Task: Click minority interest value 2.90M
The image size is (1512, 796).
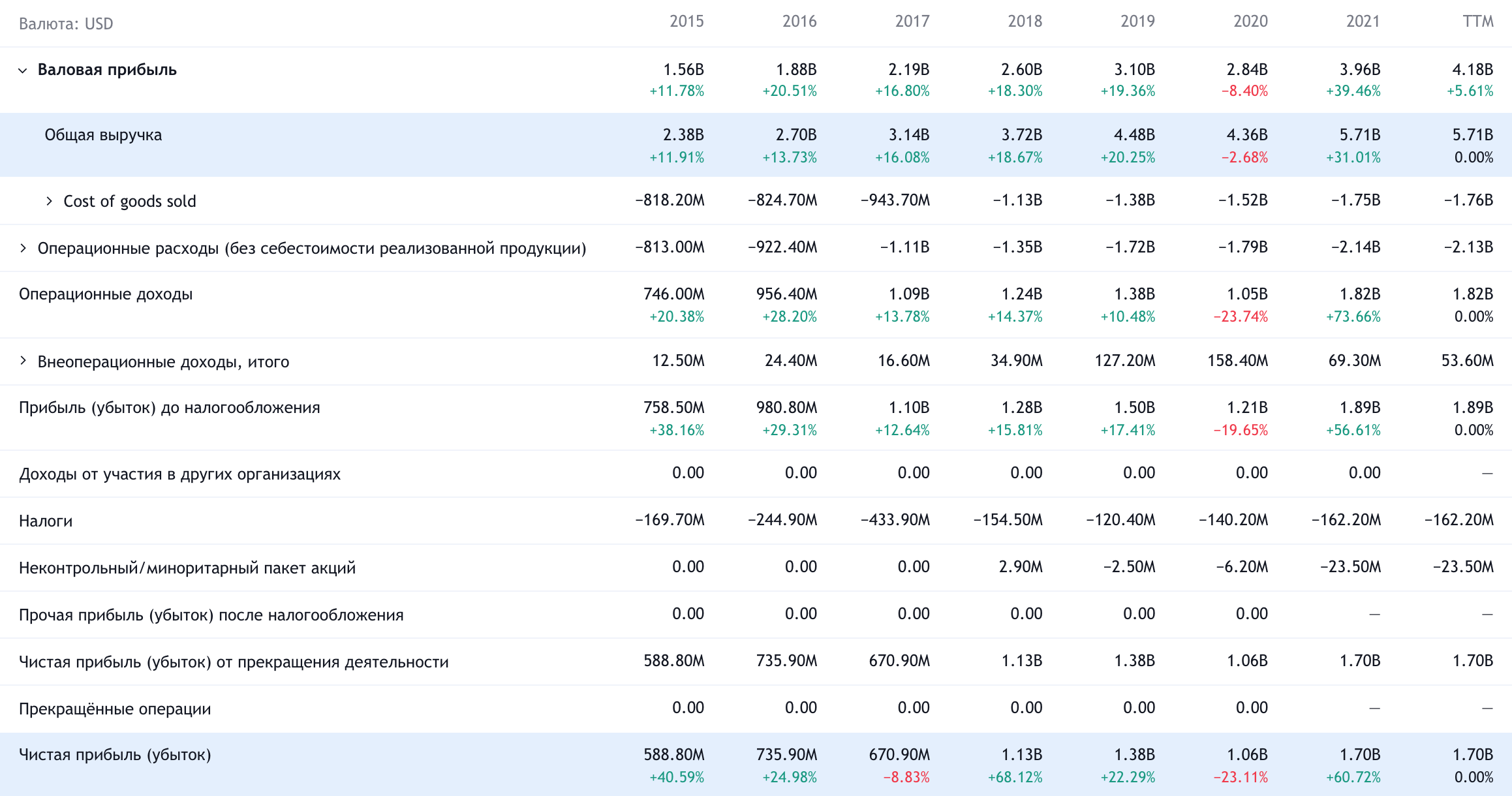Action: [x=1021, y=566]
